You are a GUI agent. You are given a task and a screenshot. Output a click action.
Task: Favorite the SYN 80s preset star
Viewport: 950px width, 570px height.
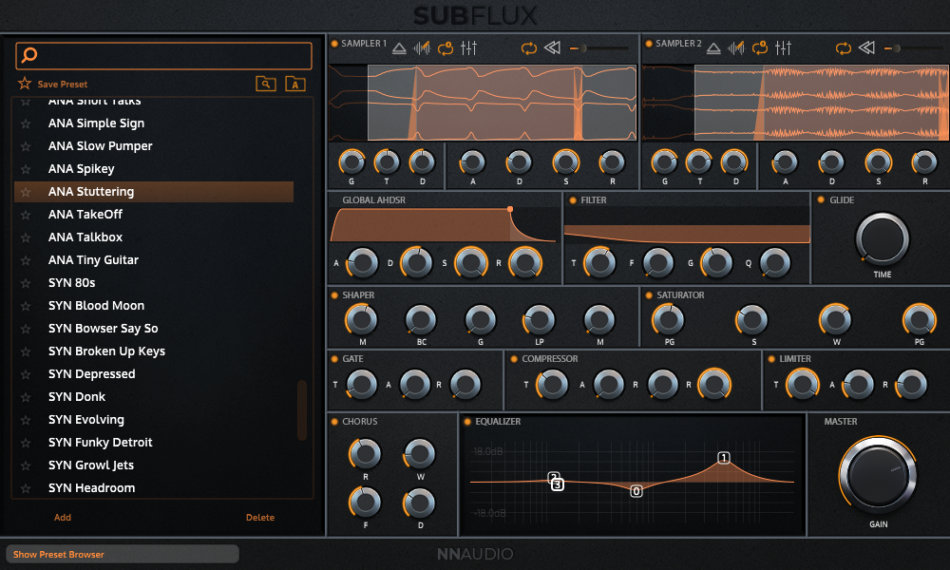coord(25,283)
